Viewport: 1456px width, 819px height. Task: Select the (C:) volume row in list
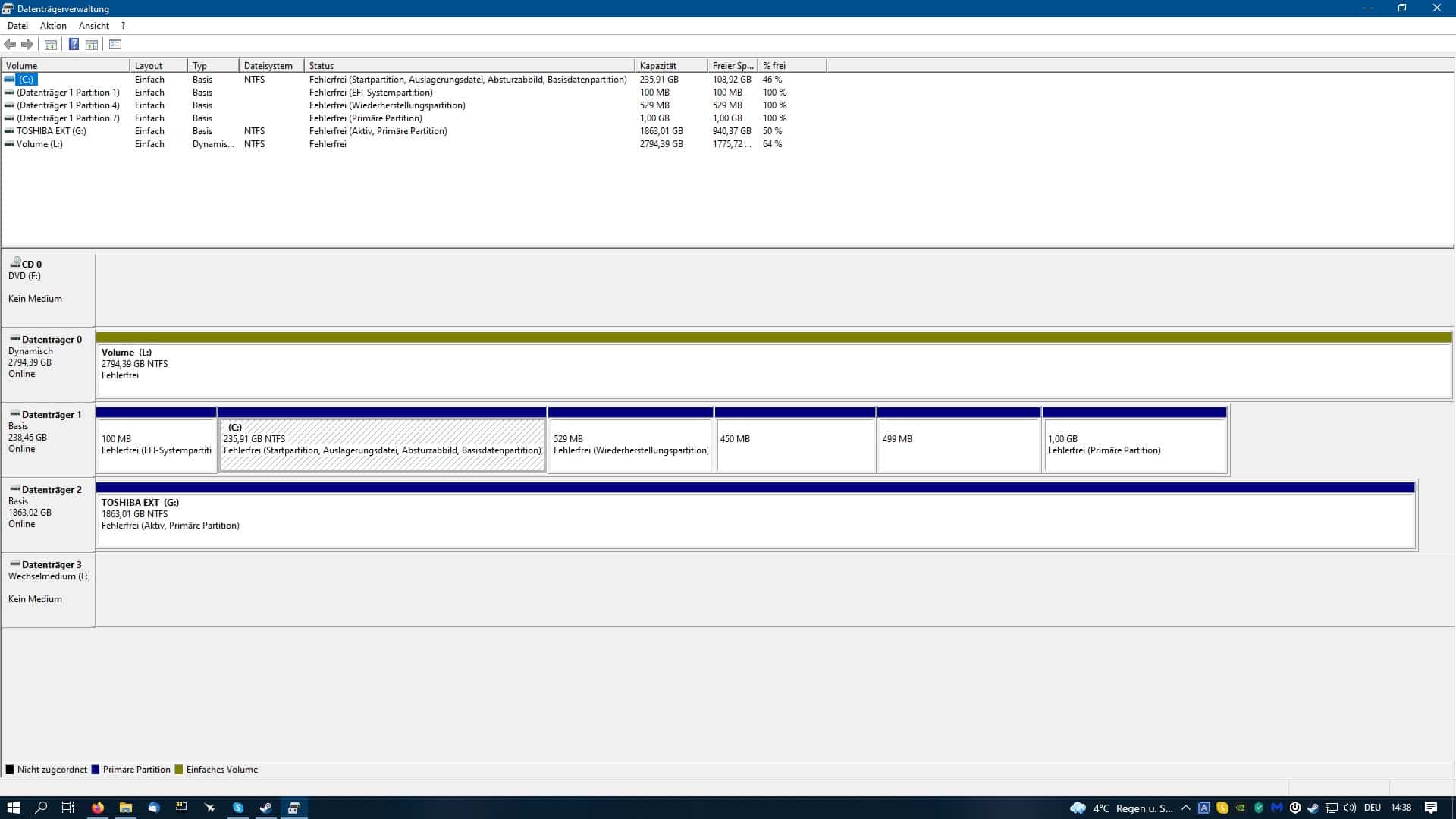pyautogui.click(x=413, y=80)
